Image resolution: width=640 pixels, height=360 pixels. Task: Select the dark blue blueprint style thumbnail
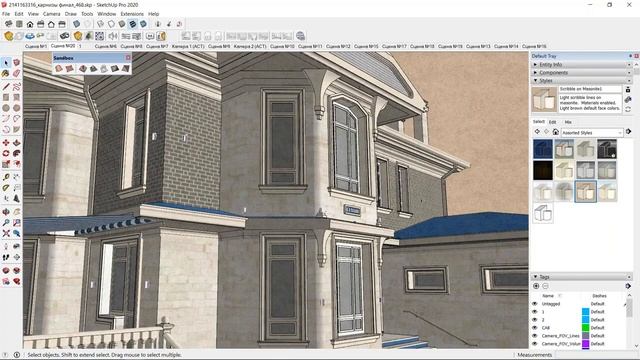click(x=543, y=149)
